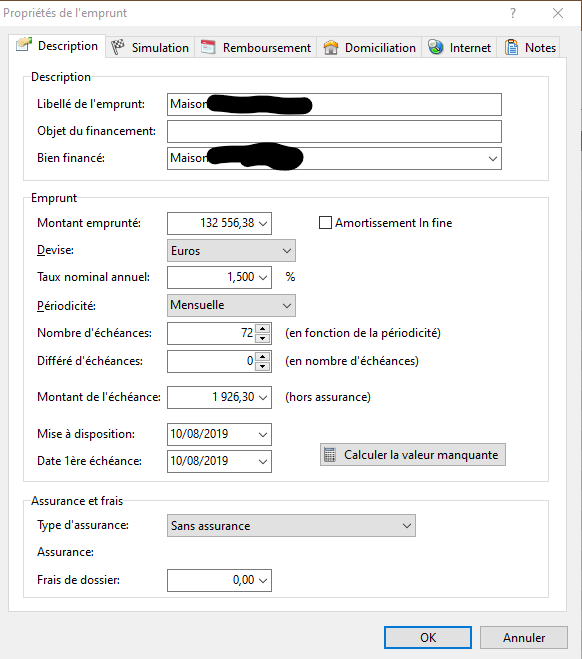Click the Internet globe icon
This screenshot has height=659, width=582.
pos(436,47)
